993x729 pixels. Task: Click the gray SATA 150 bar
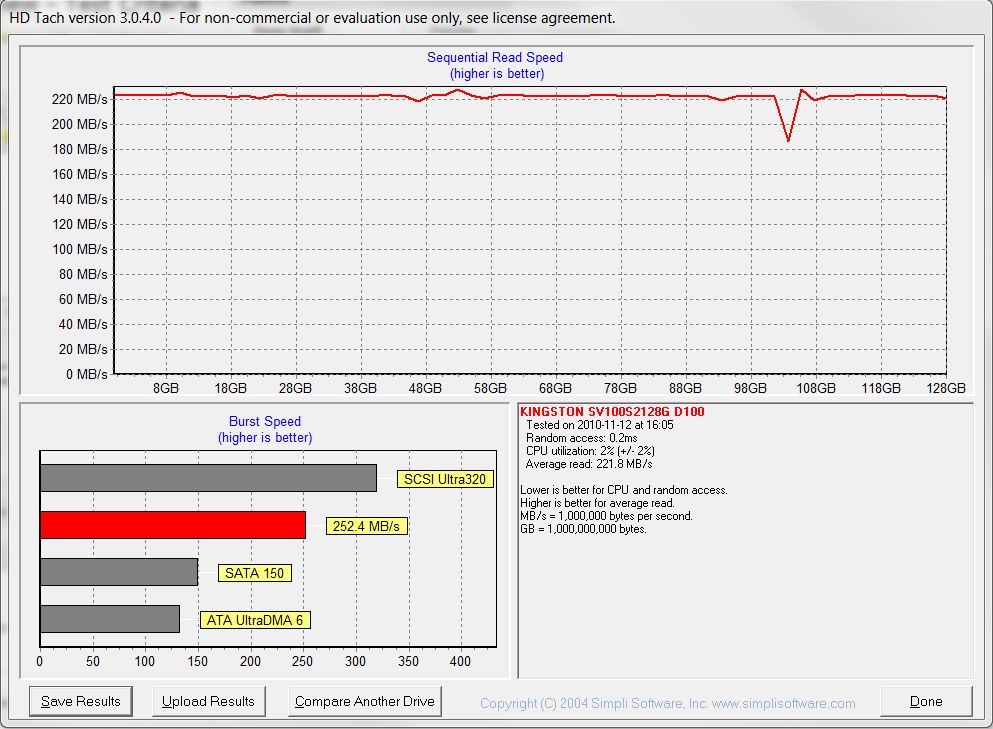click(118, 572)
